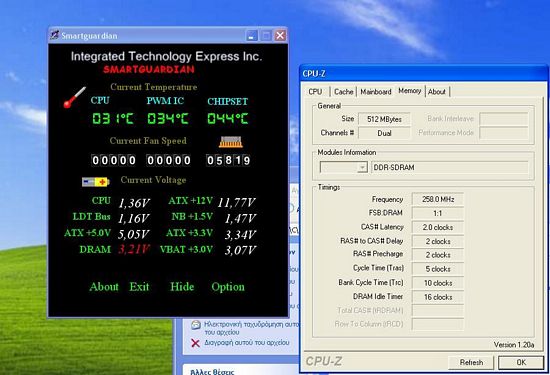Click the Greek email-this-file link
The height and width of the screenshot is (375, 550).
pos(251,328)
